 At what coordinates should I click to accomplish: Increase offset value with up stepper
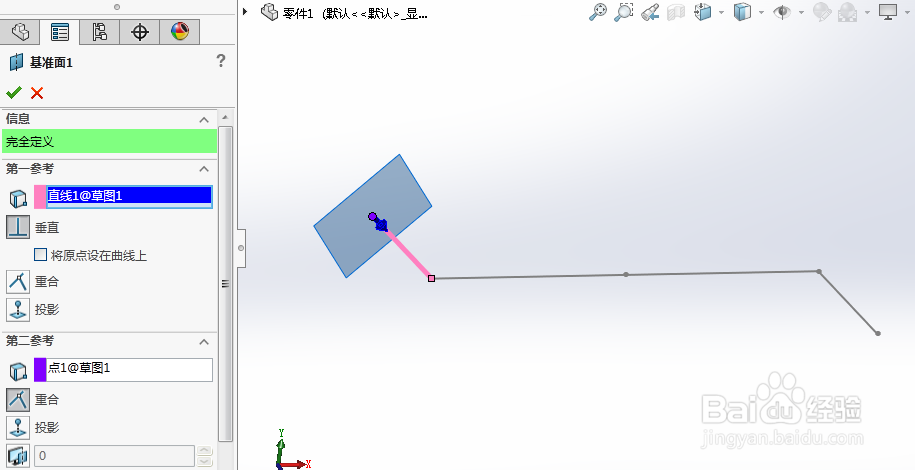tap(204, 450)
